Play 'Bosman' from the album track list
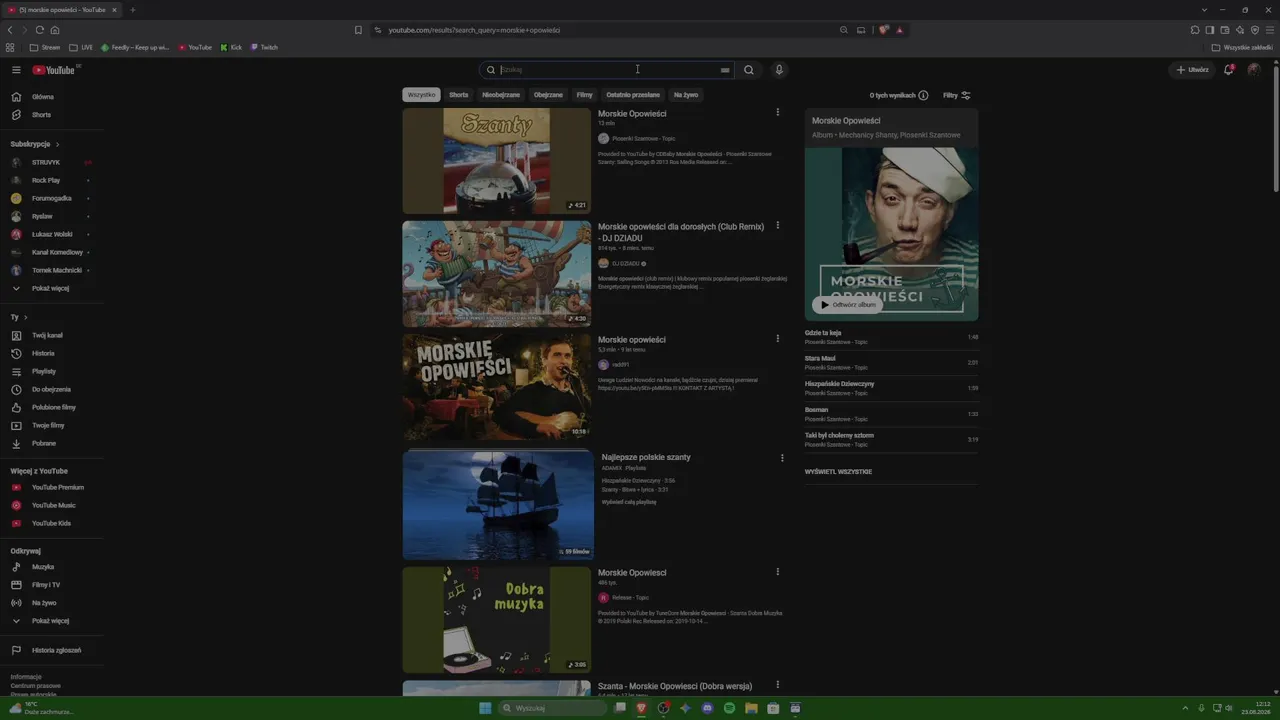The height and width of the screenshot is (720, 1280). coord(891,414)
